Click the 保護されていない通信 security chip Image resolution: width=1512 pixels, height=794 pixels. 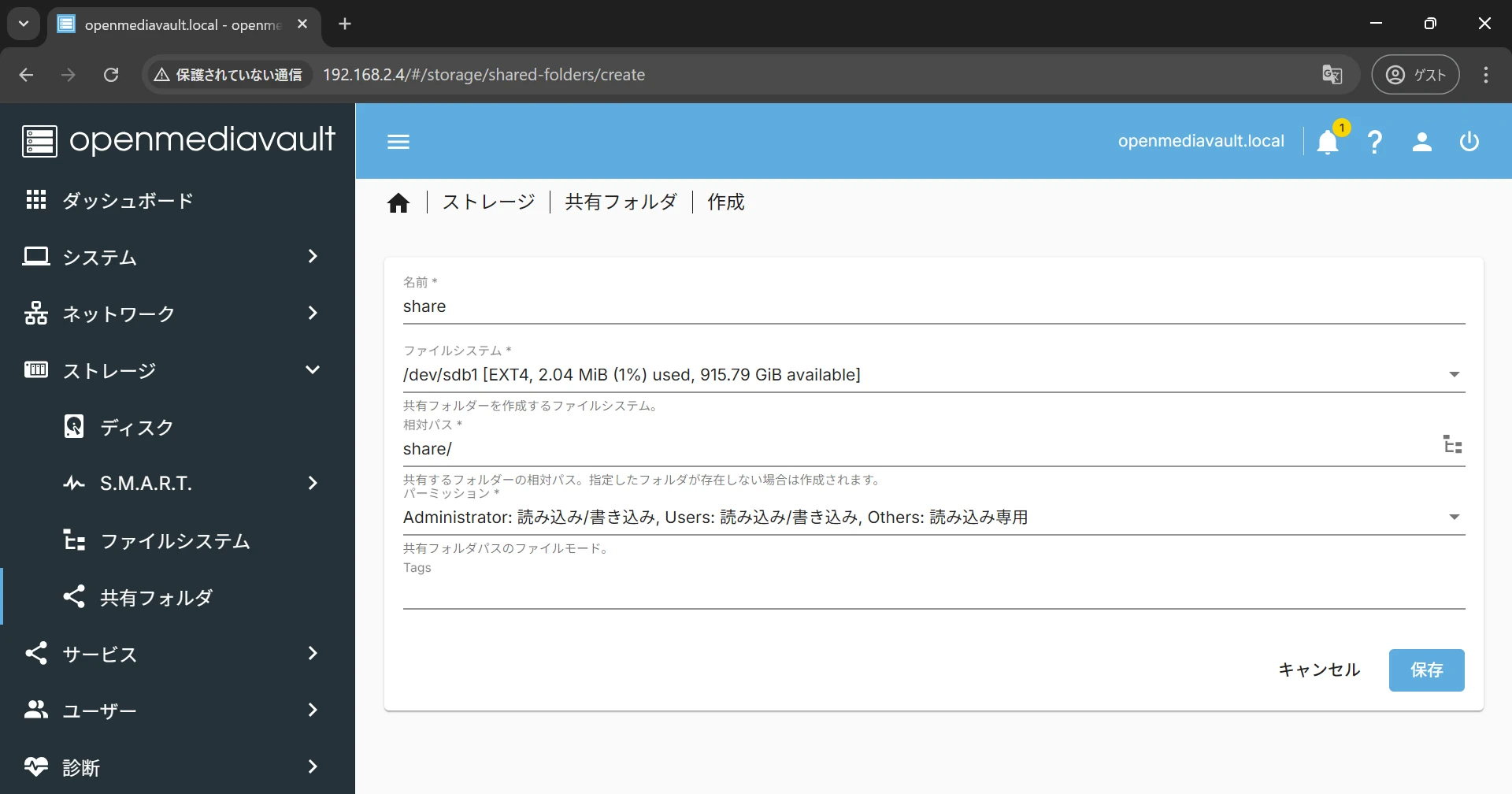pos(228,75)
